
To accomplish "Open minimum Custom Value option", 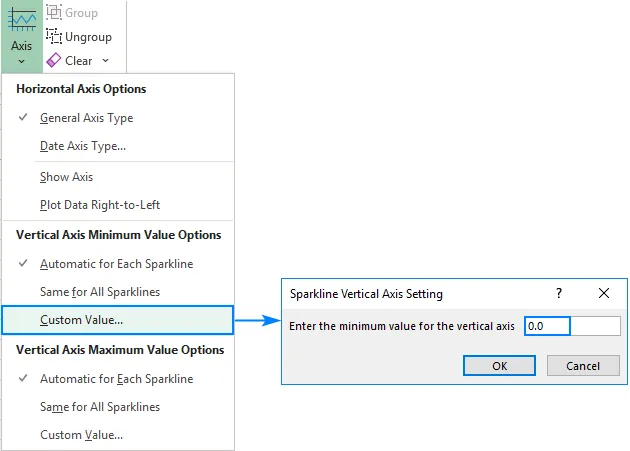I will [x=82, y=320].
